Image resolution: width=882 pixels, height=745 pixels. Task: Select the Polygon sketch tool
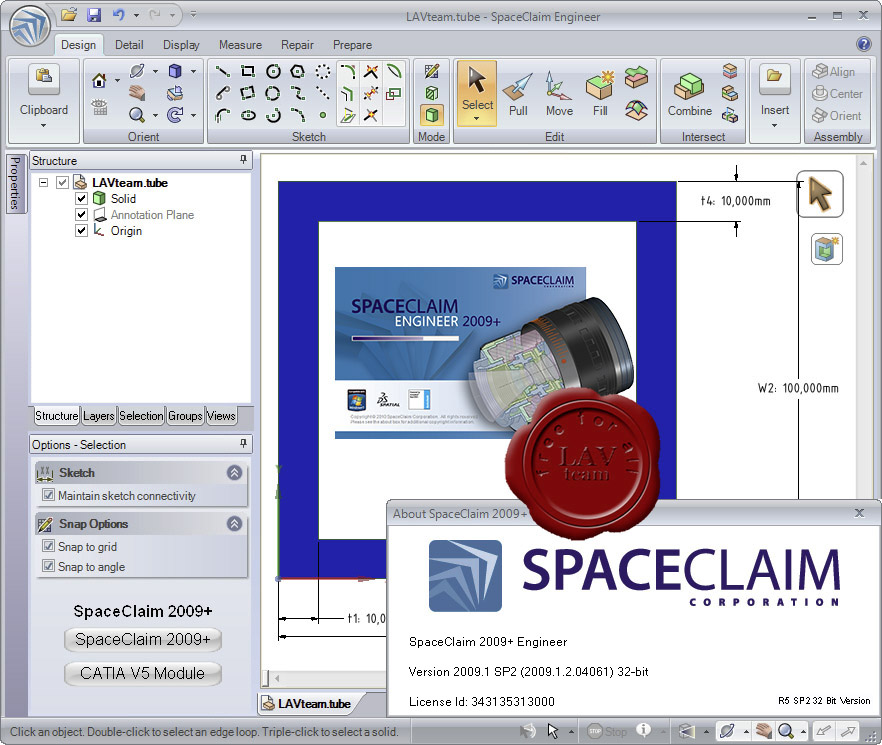click(298, 71)
